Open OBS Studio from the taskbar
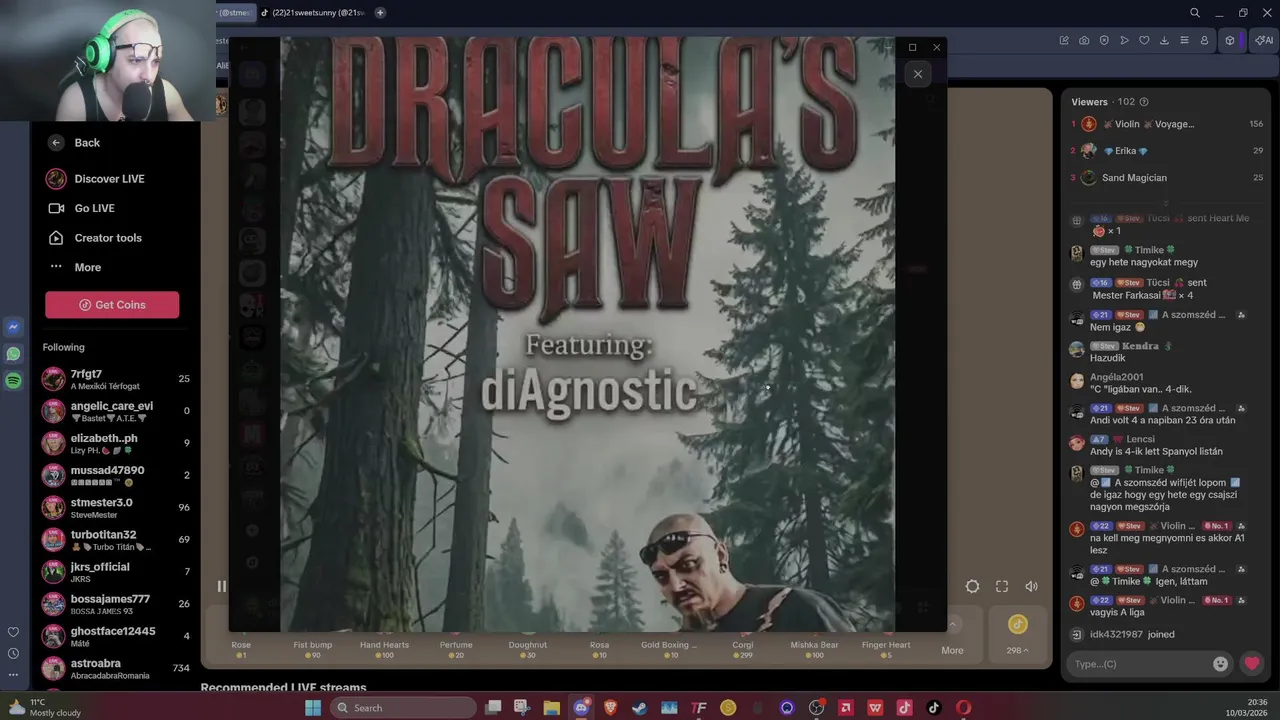The width and height of the screenshot is (1280, 720). pos(816,708)
